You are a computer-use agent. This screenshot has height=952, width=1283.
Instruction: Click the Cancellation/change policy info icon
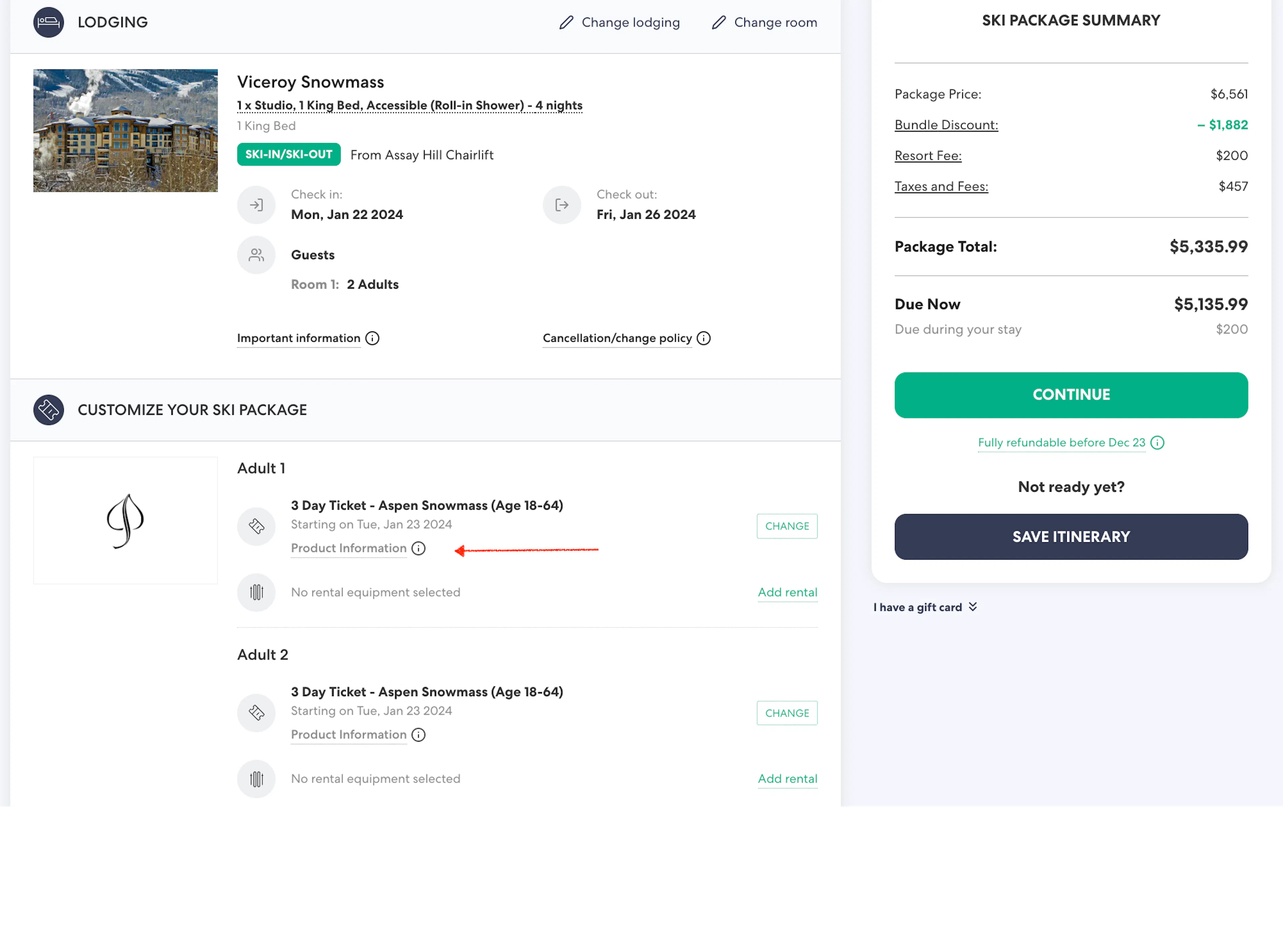703,338
